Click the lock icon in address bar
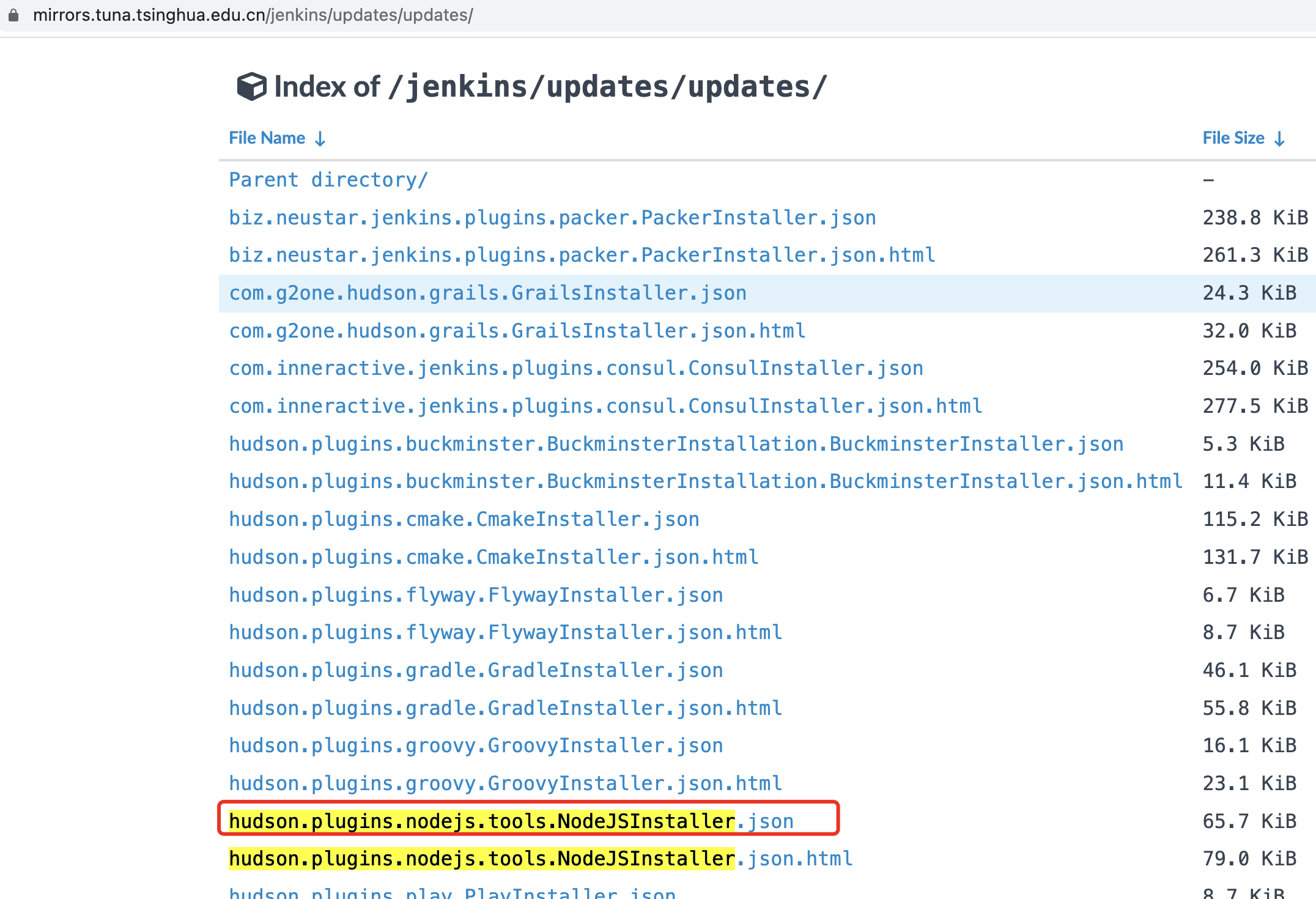Viewport: 1316px width, 899px height. pos(13,15)
